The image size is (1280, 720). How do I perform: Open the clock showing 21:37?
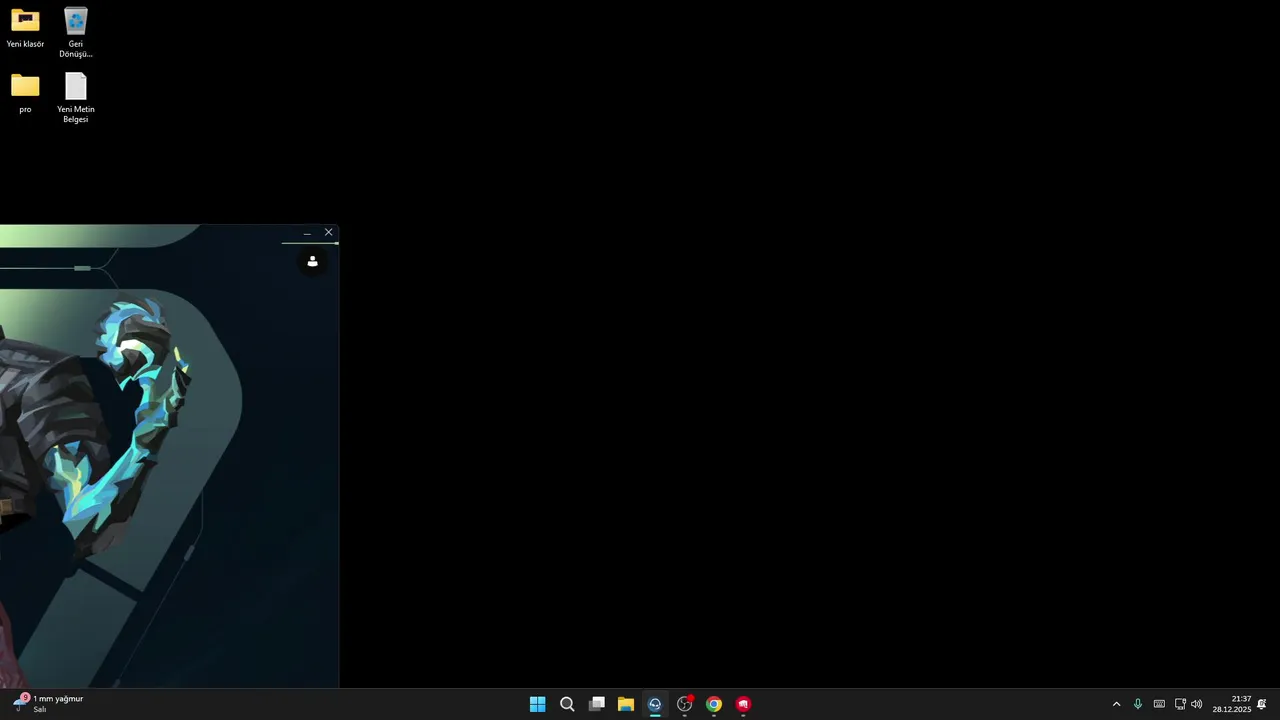[x=1232, y=704]
